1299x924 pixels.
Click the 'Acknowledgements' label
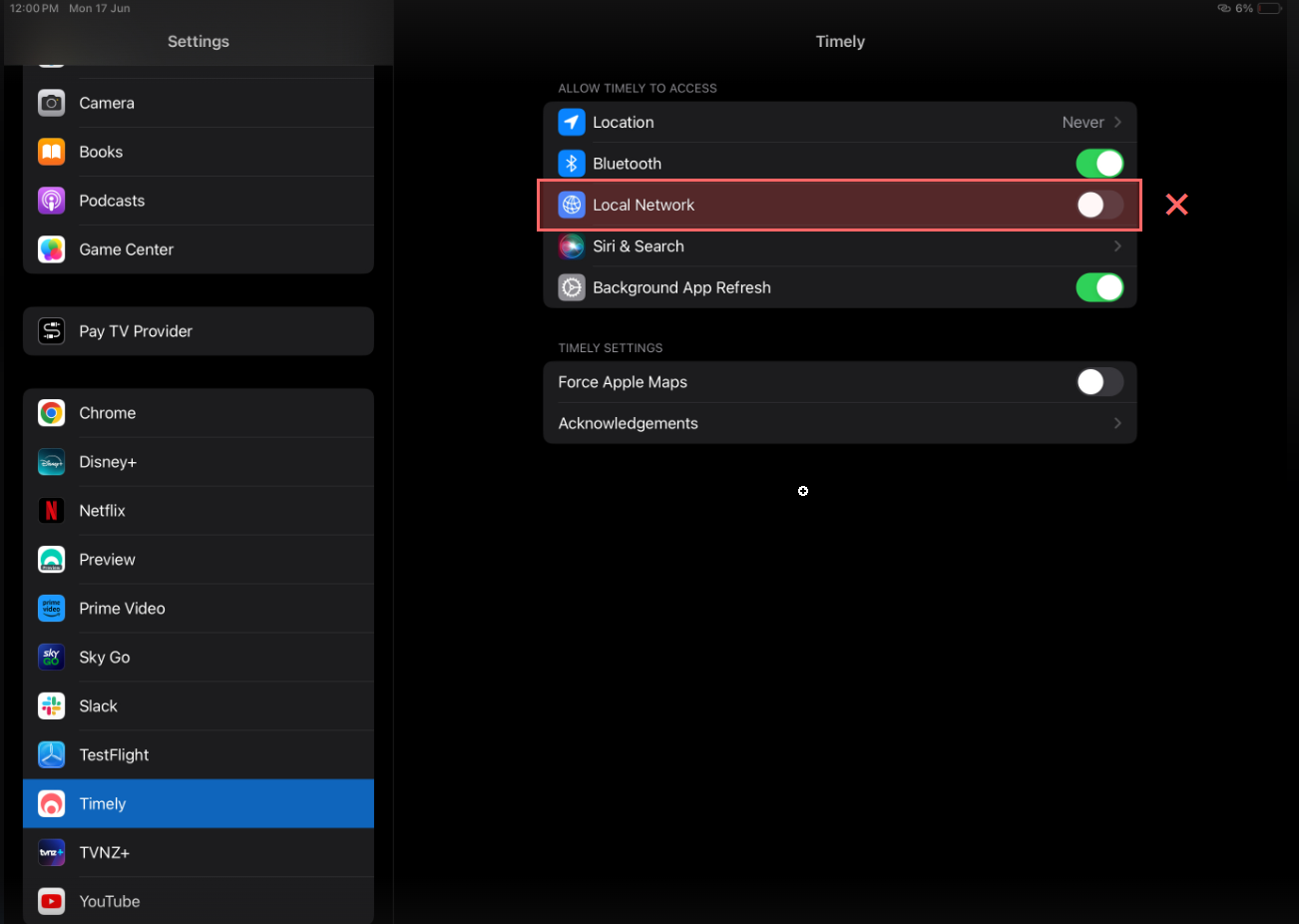click(x=628, y=424)
